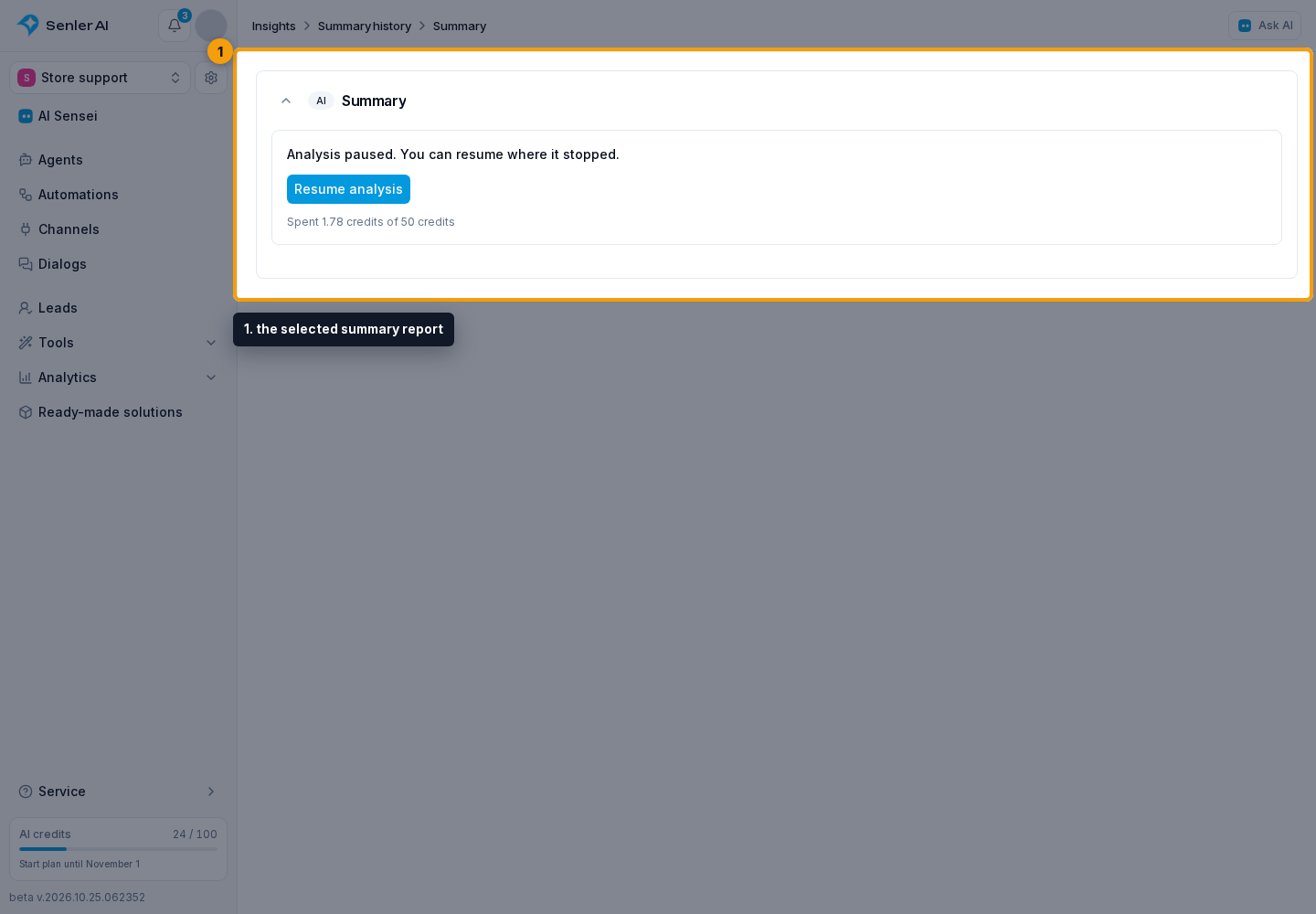1316x914 pixels.
Task: Click the AI credits progress bar
Action: (118, 849)
